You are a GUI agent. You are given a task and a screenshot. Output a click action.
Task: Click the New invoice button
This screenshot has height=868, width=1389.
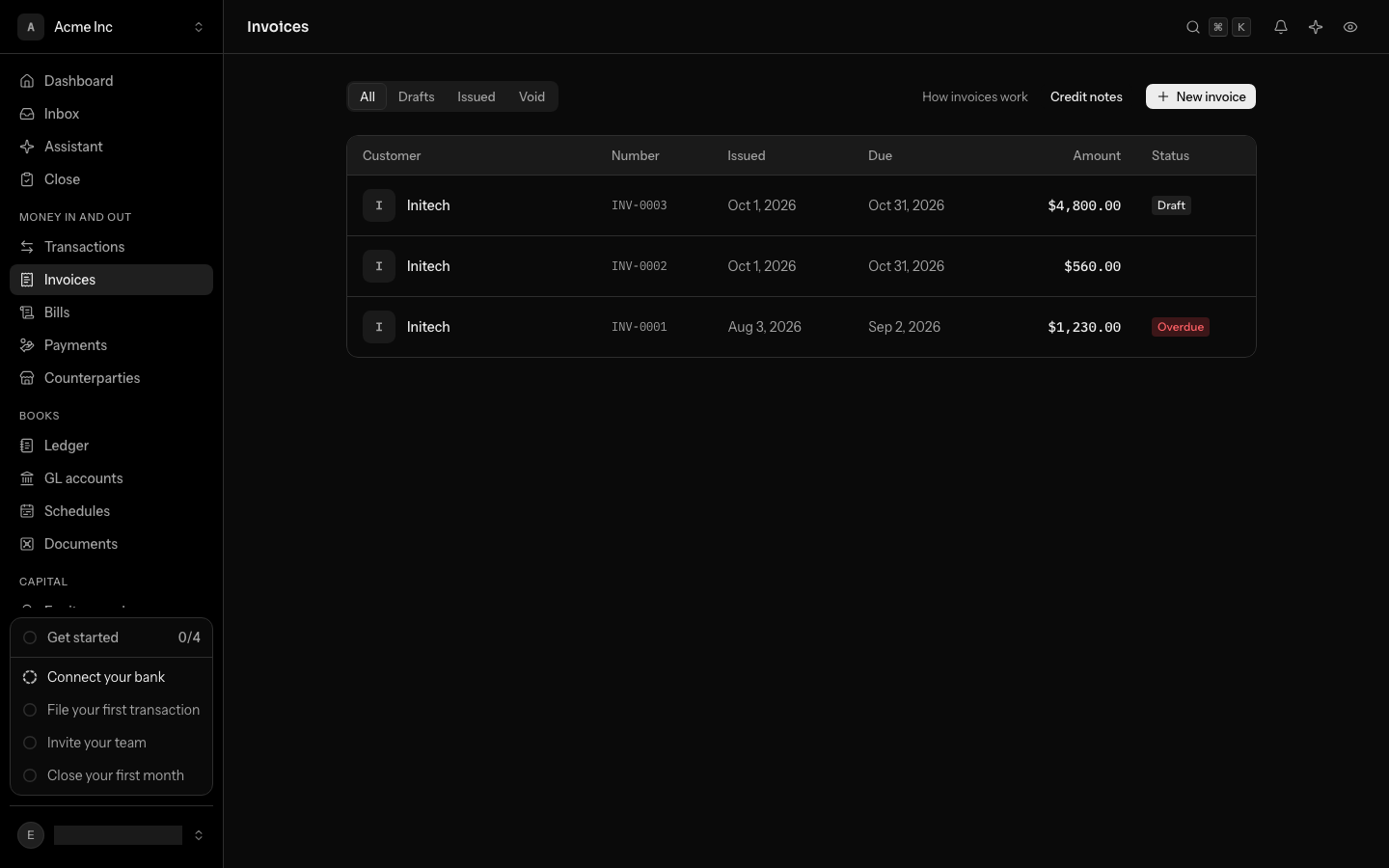point(1201,96)
